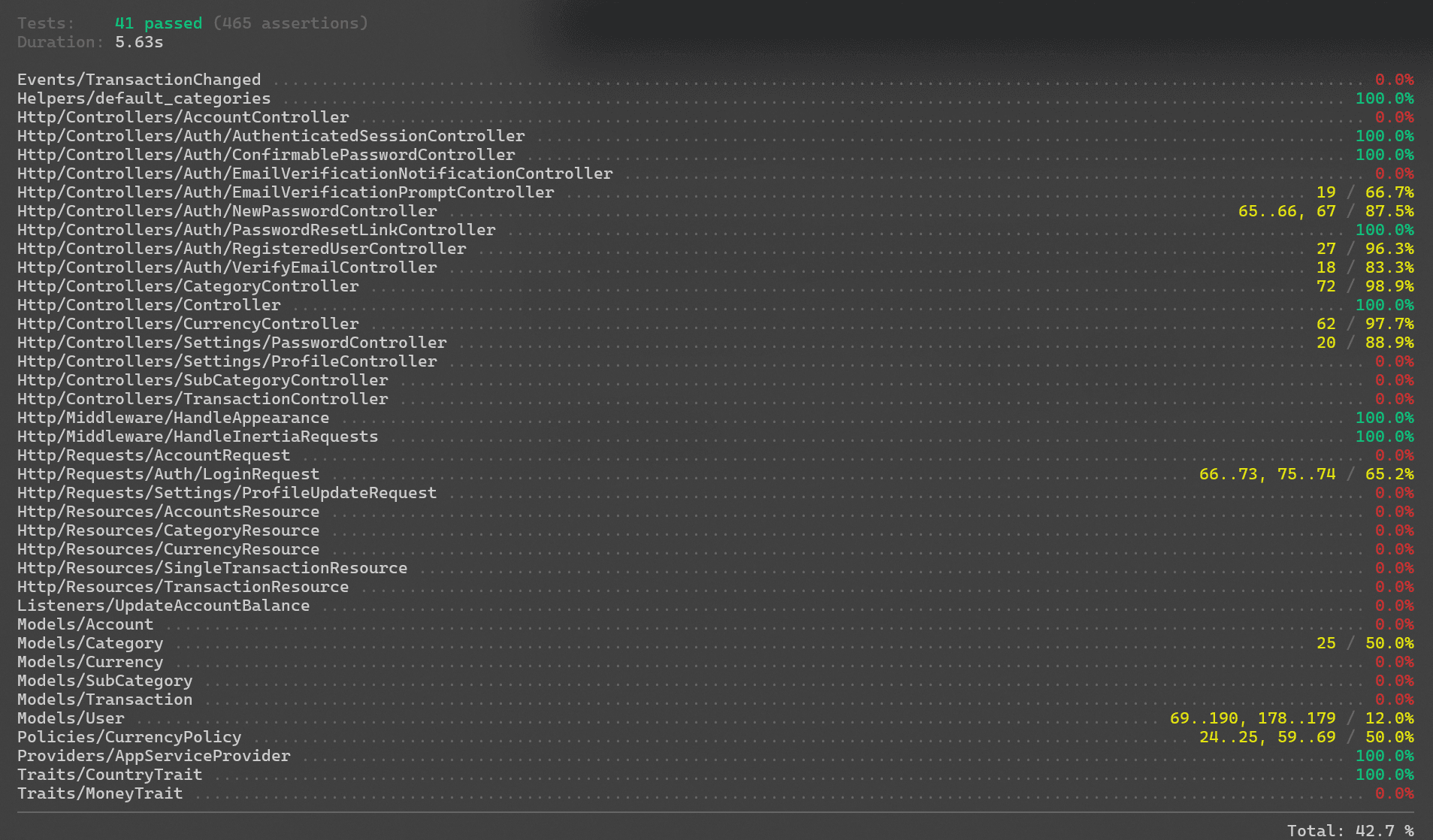Select RegisteredUserController line number 27
The width and height of the screenshot is (1433, 840).
pos(1326,249)
